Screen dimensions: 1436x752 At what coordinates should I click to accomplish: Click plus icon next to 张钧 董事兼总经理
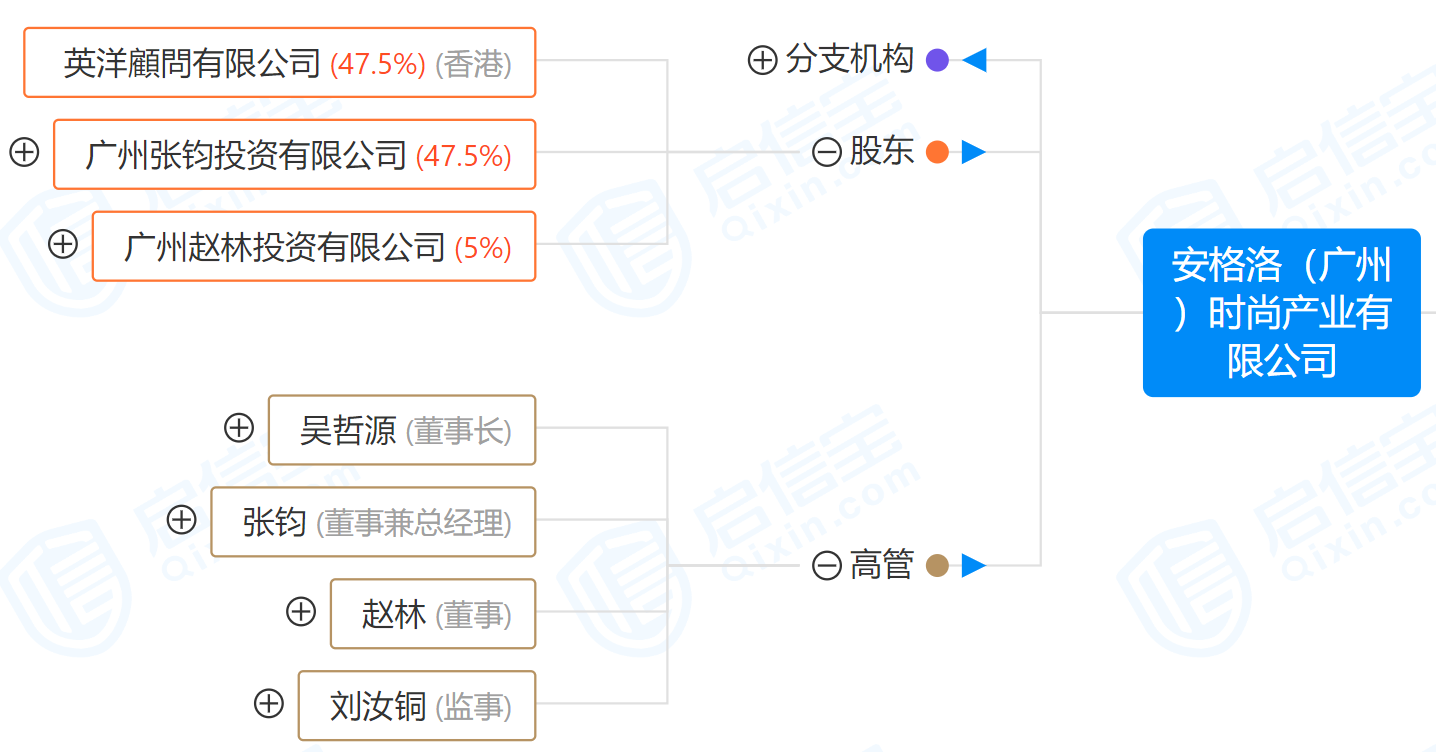[x=181, y=520]
